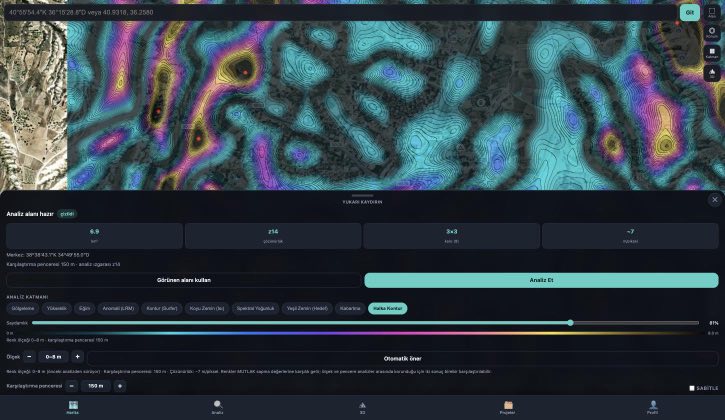Select the Eğim layer chip
725x420 pixels.
click(84, 309)
